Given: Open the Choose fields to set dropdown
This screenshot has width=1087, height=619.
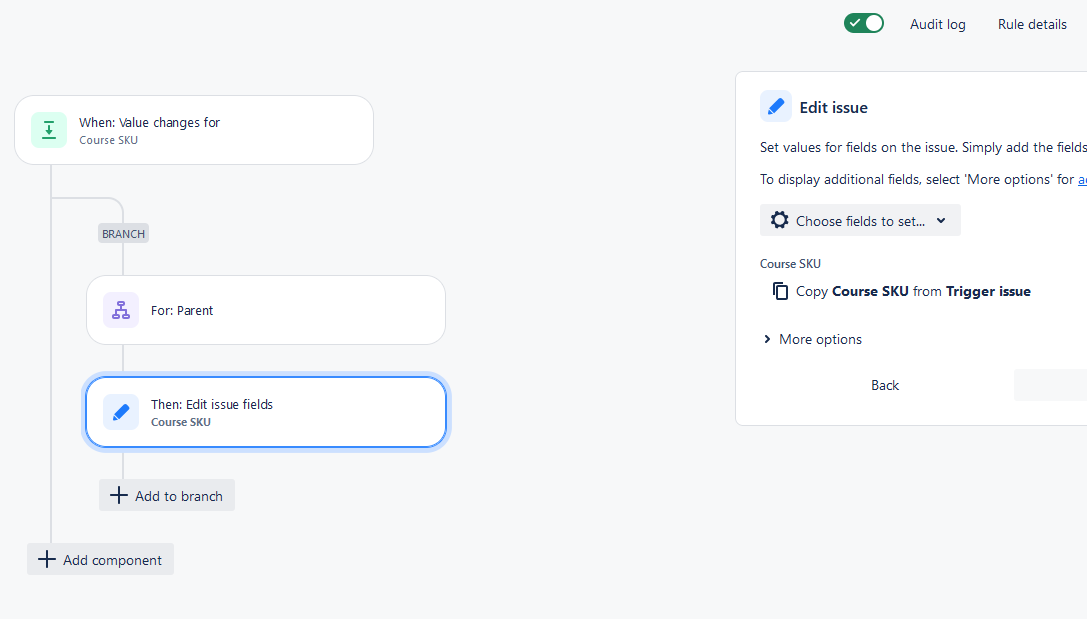Looking at the screenshot, I should [x=860, y=220].
